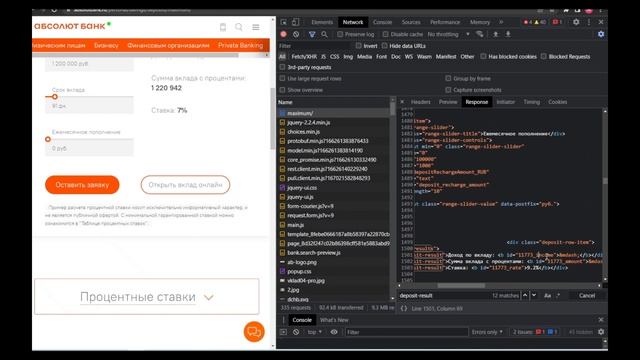Open network search with magnifier icon
Screen dimensions: 640x360
pyautogui.click(x=324, y=34)
